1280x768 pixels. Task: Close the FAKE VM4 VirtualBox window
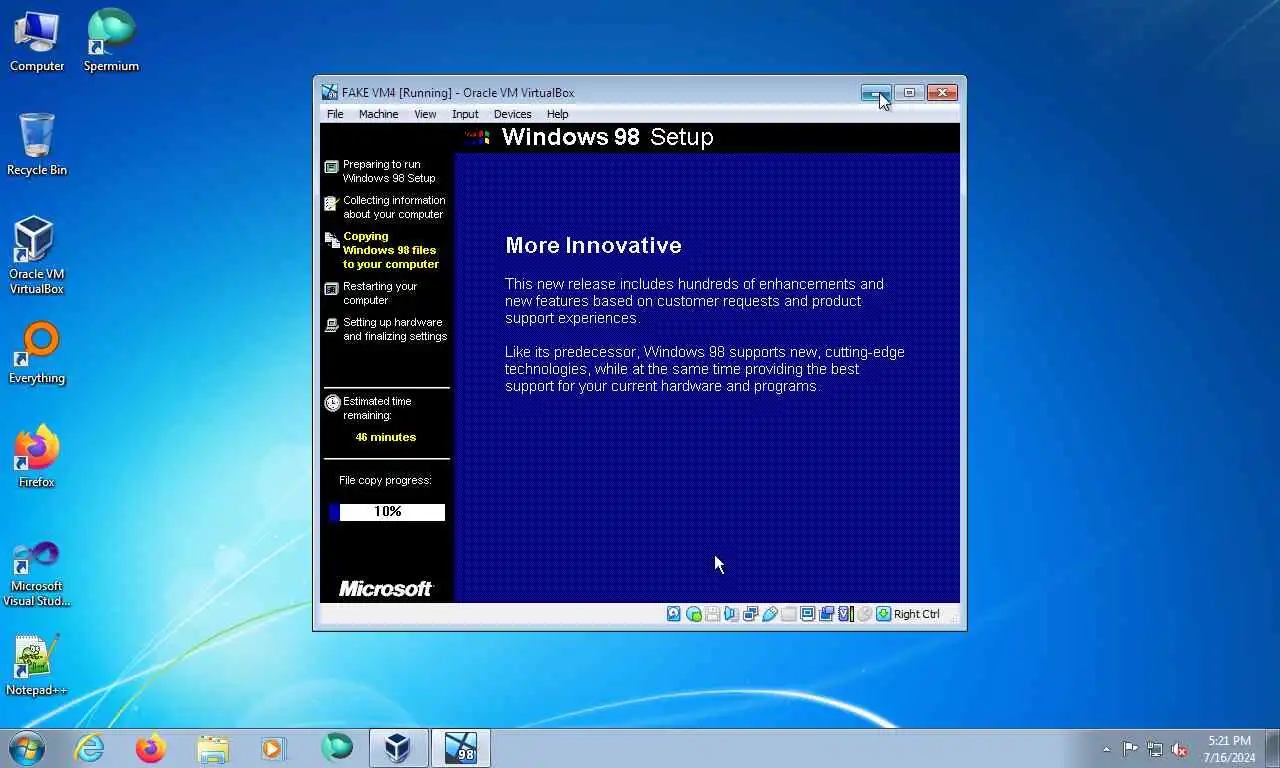pos(942,93)
